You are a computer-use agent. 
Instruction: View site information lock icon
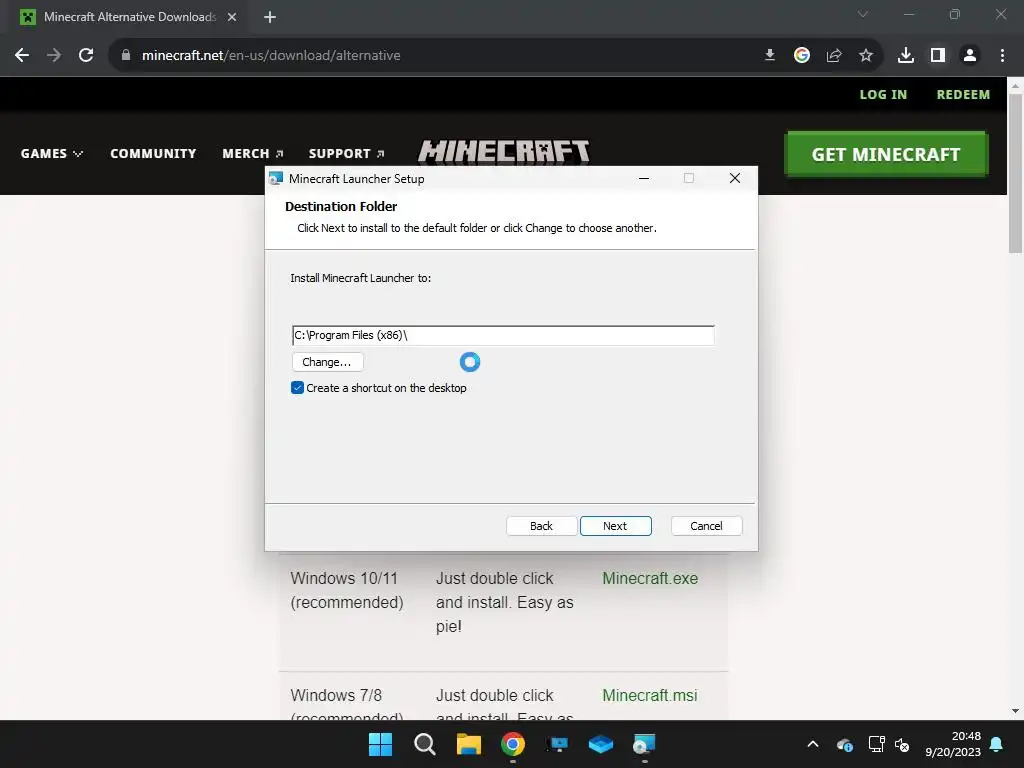pos(126,56)
